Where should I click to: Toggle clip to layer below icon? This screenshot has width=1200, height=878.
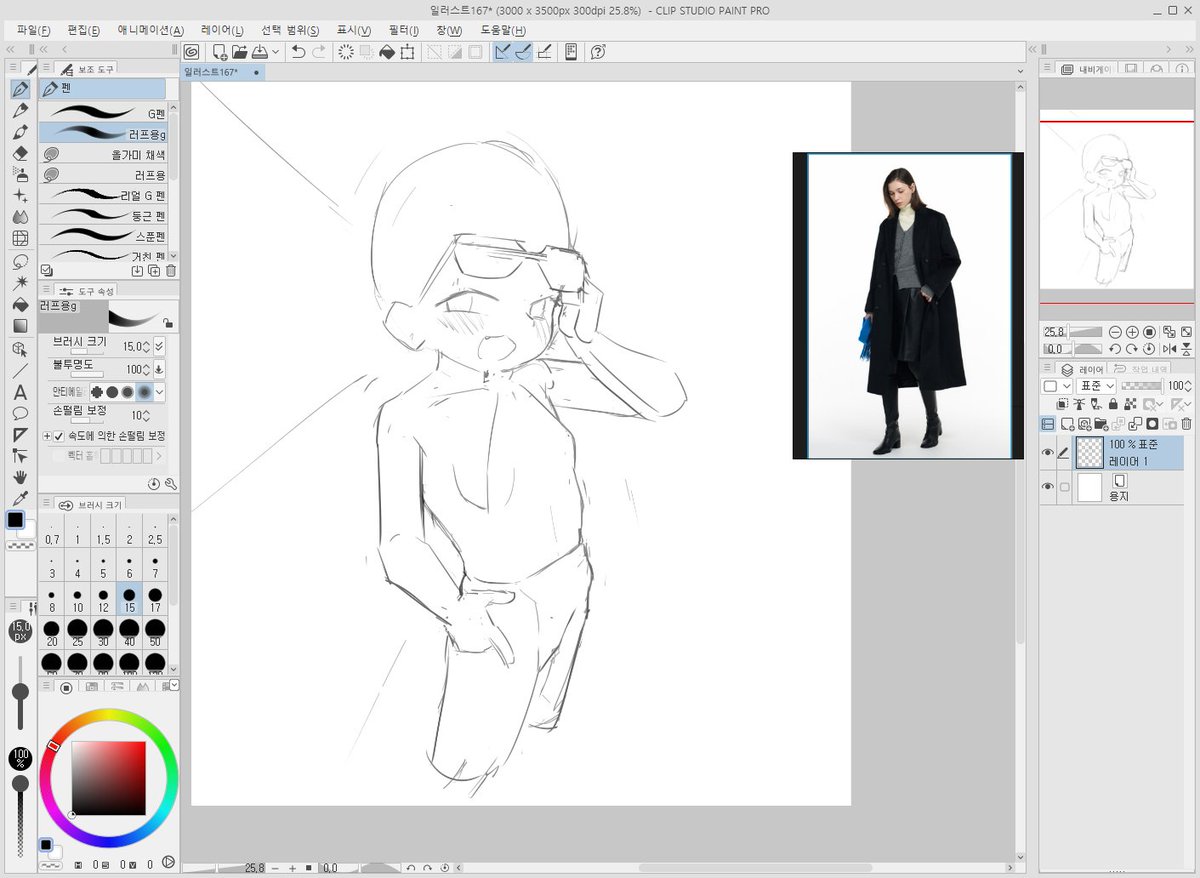coord(1064,404)
